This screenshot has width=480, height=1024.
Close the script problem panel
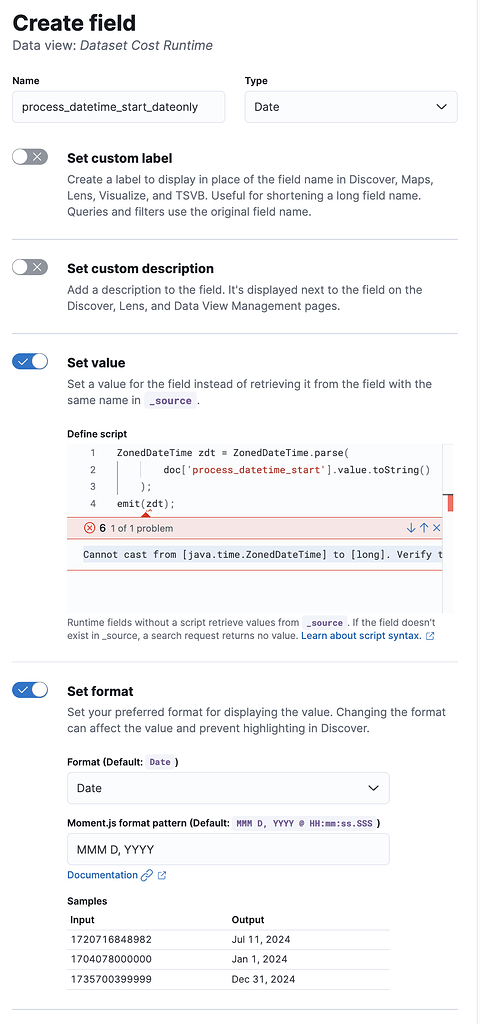pyautogui.click(x=437, y=528)
